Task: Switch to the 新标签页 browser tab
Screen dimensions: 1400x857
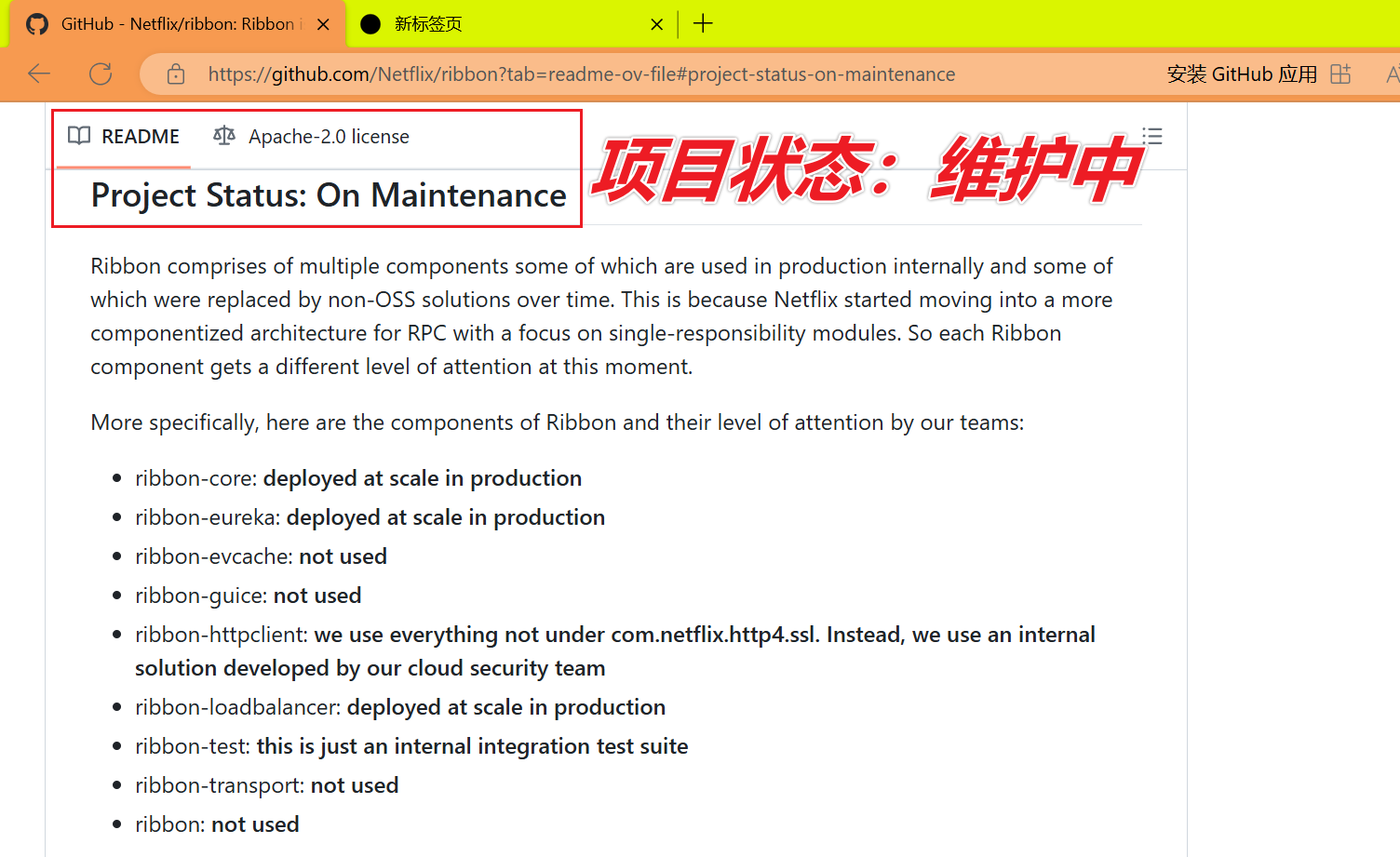Action: [x=510, y=24]
